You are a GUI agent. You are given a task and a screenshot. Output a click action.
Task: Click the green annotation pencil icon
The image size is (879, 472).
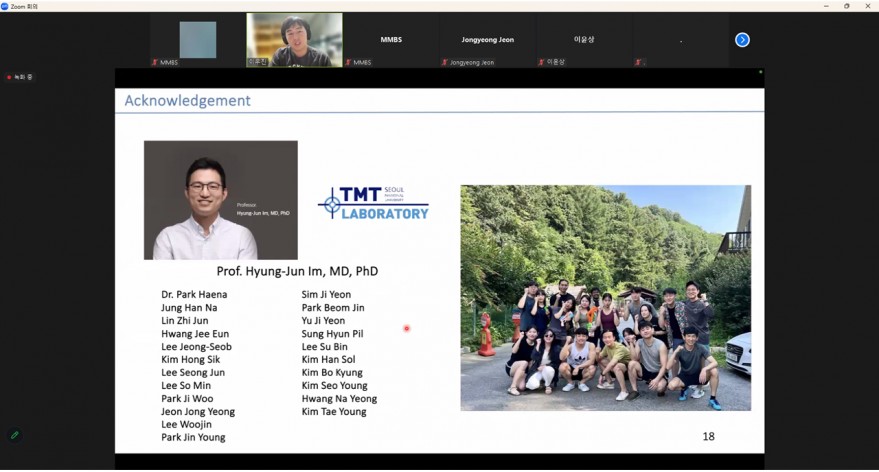pyautogui.click(x=14, y=435)
